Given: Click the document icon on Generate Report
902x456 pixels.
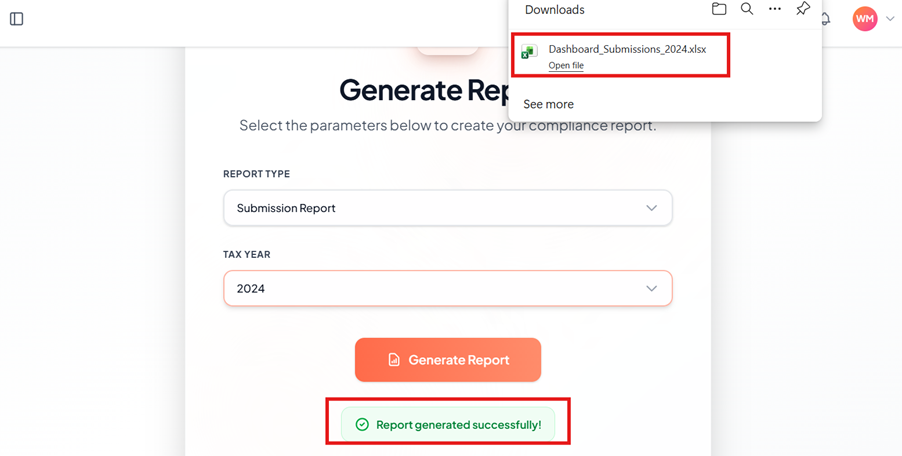Looking at the screenshot, I should pos(394,360).
